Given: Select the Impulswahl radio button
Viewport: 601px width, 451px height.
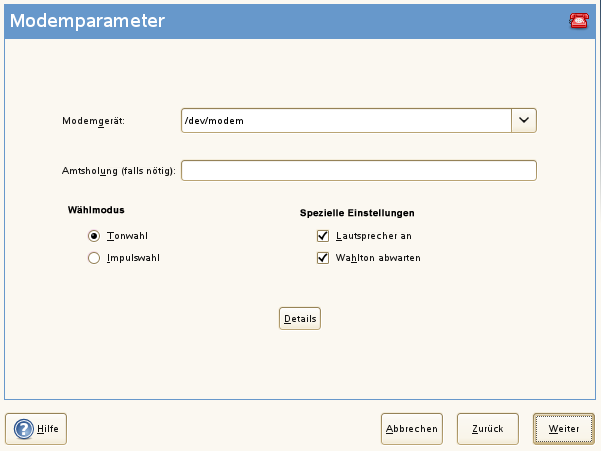Looking at the screenshot, I should [94, 258].
